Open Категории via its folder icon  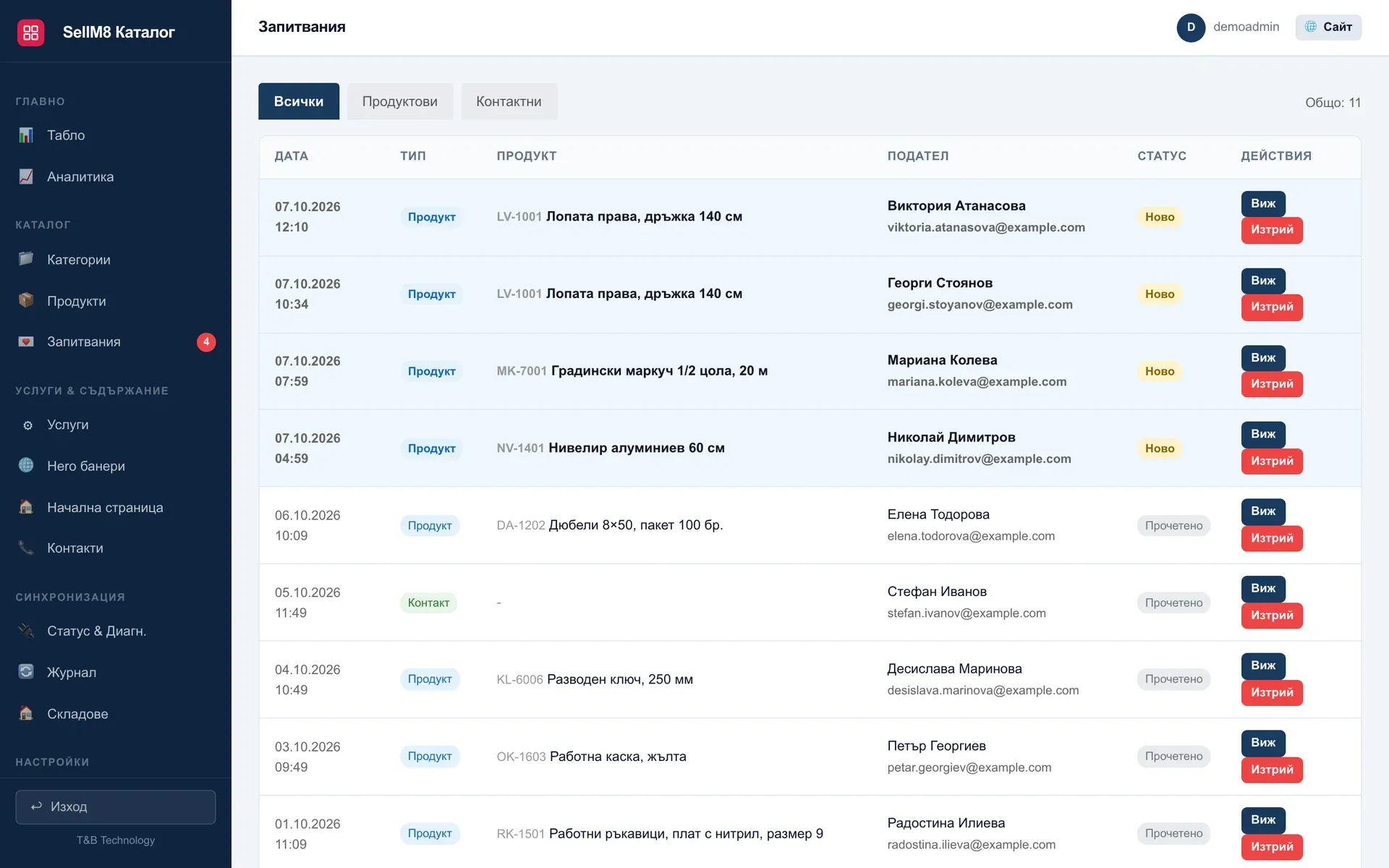[26, 259]
